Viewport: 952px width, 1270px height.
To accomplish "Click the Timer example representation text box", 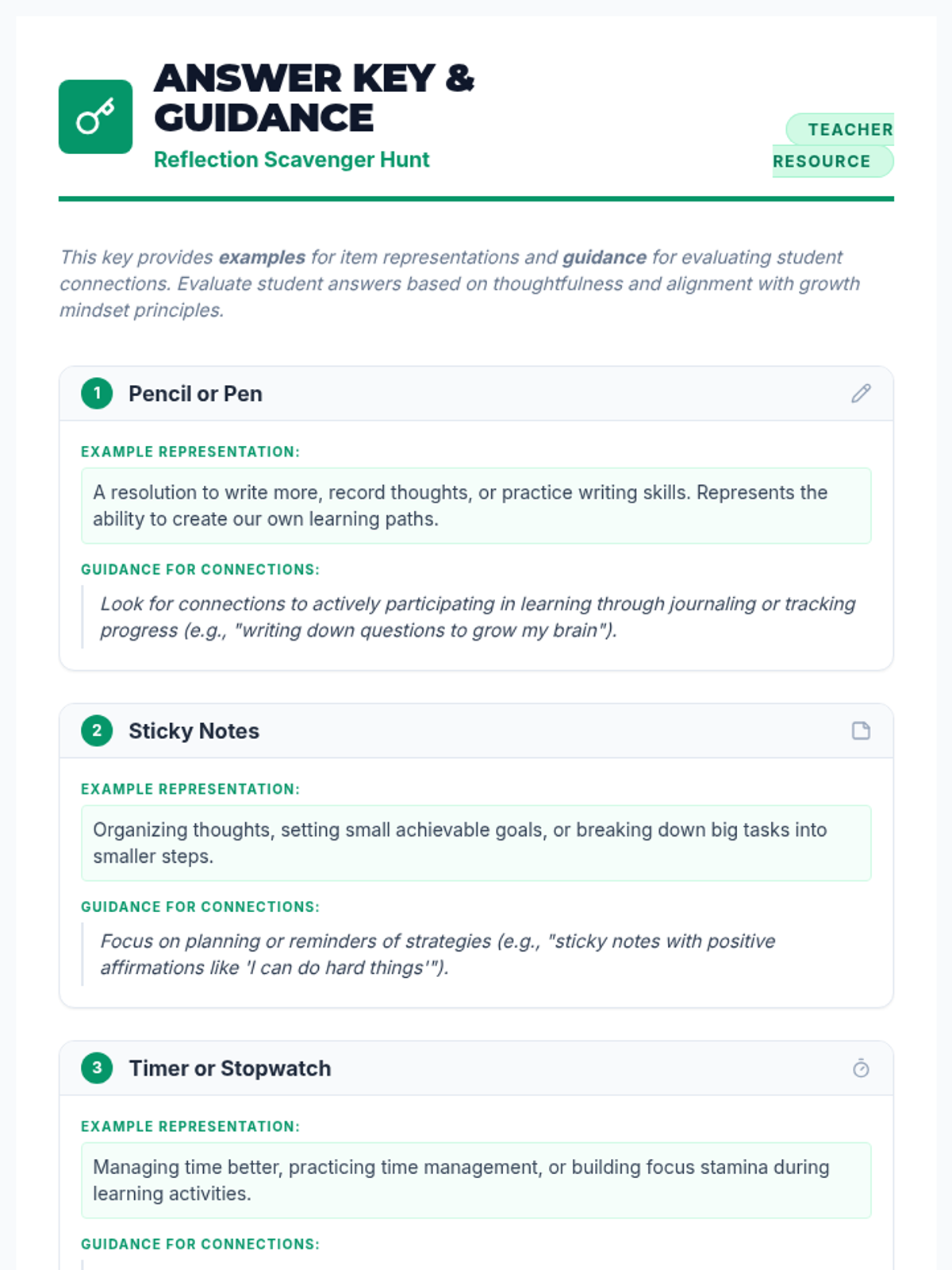I will pyautogui.click(x=476, y=1180).
